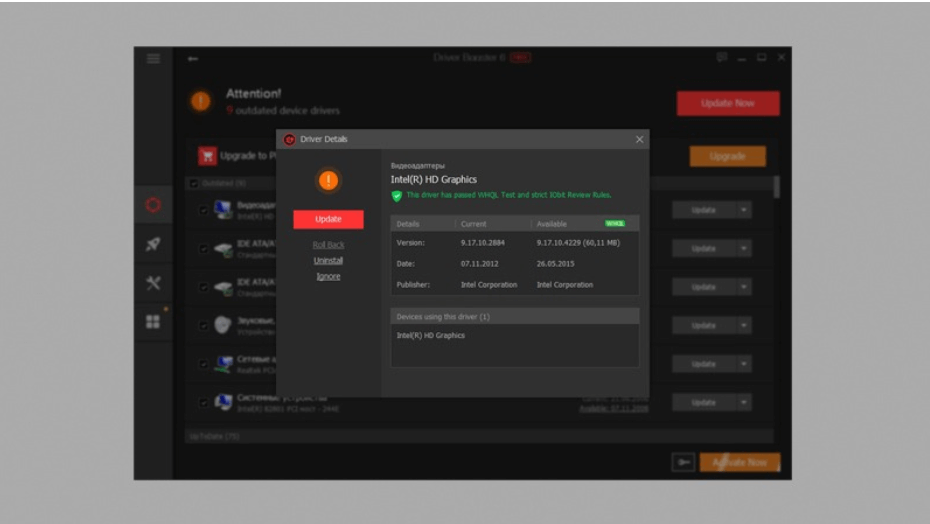This screenshot has width=930, height=524.
Task: Toggle the Outdated group select-all checkbox
Action: tap(194, 184)
